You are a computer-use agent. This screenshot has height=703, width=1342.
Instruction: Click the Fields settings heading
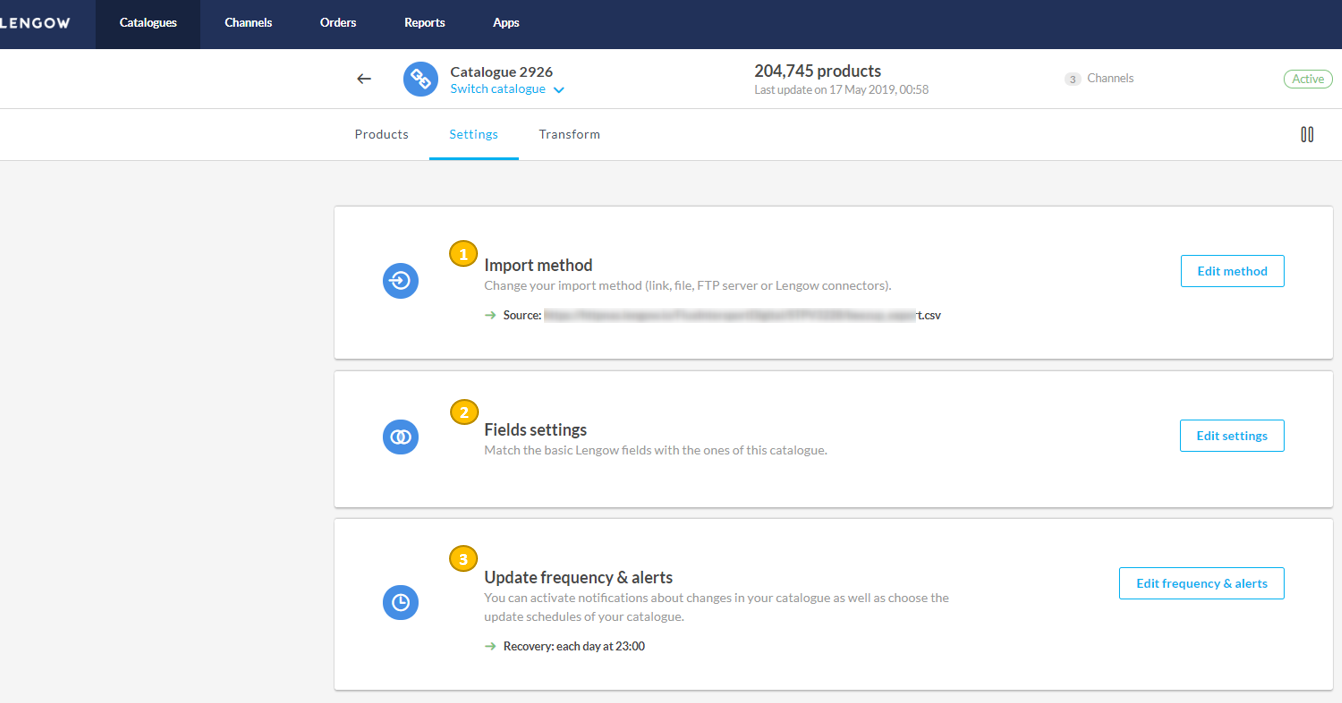[x=535, y=430]
